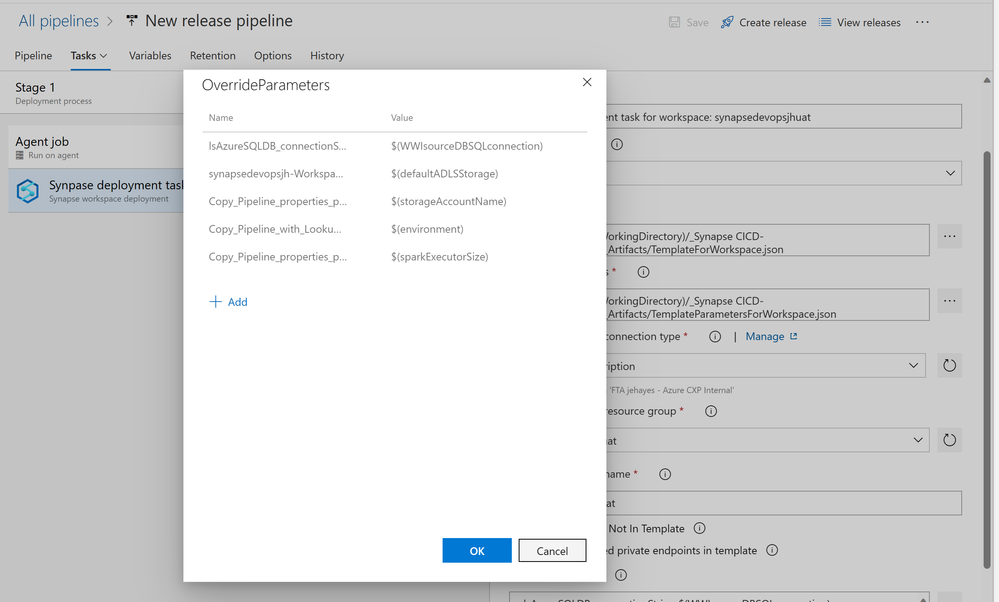Screen dimensions: 999x602
Task: Click breadcrumb chevron after All pipelines
Action: click(110, 21)
